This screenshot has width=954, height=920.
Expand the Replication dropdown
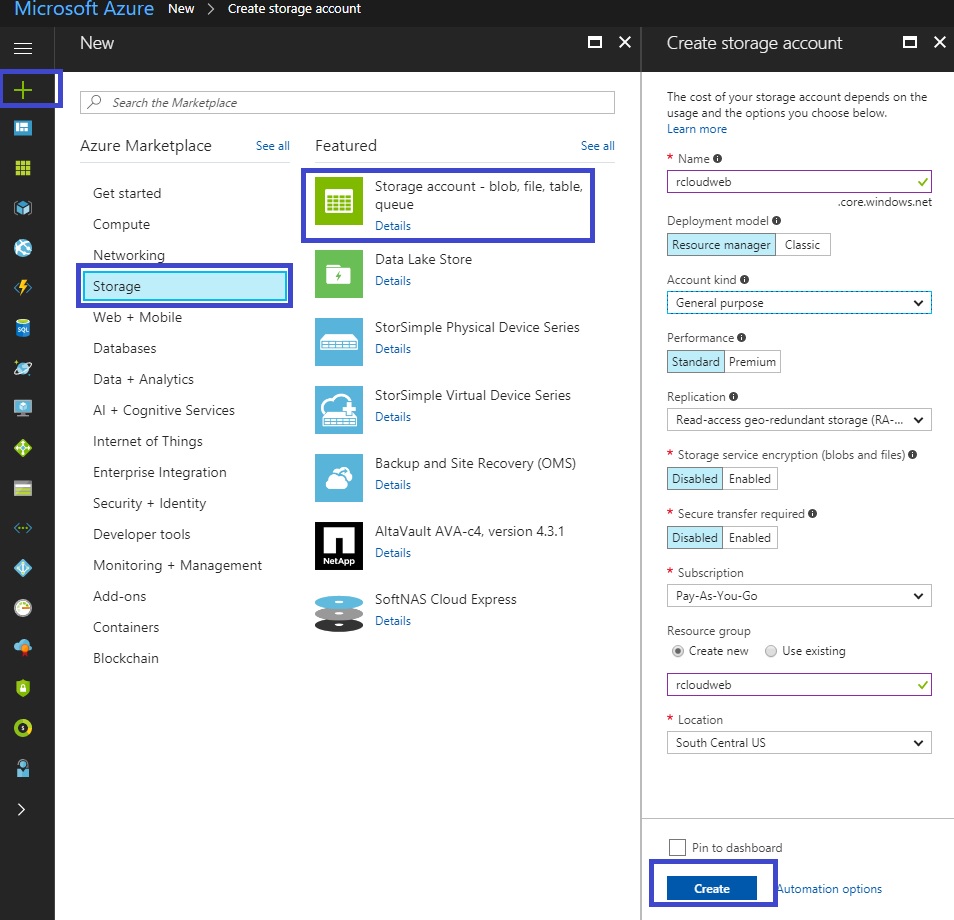pos(798,420)
